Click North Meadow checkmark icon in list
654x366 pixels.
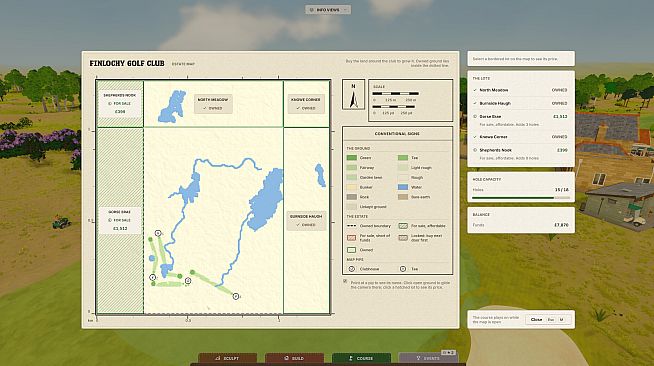pyautogui.click(x=475, y=90)
